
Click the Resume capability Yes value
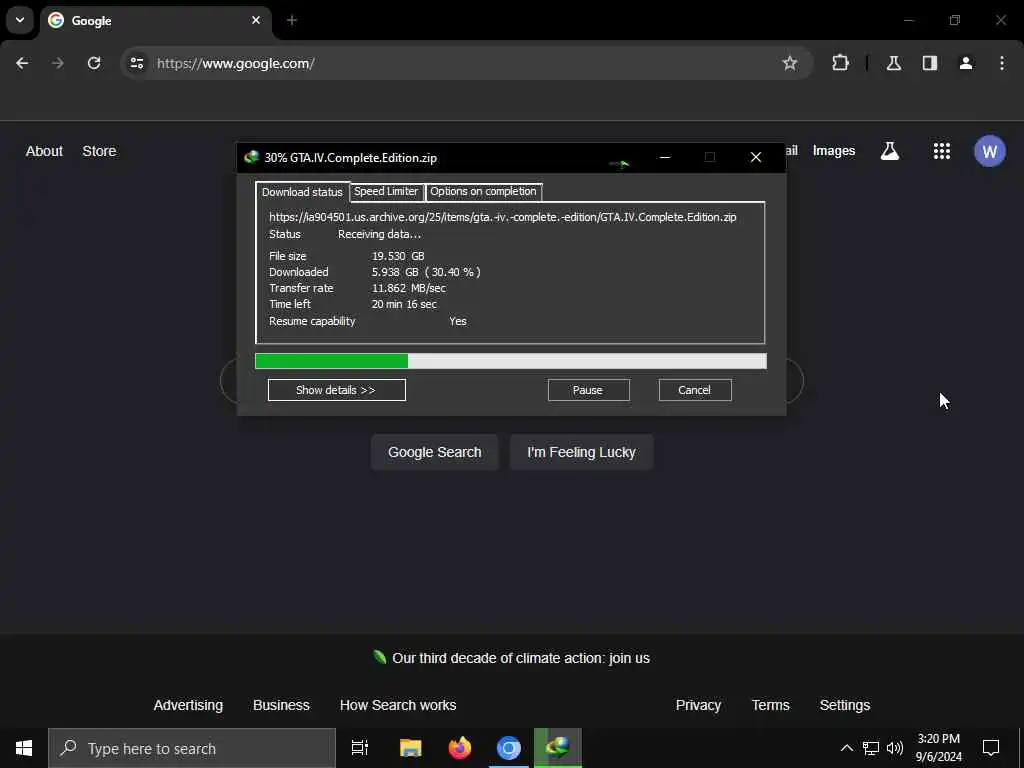[458, 321]
